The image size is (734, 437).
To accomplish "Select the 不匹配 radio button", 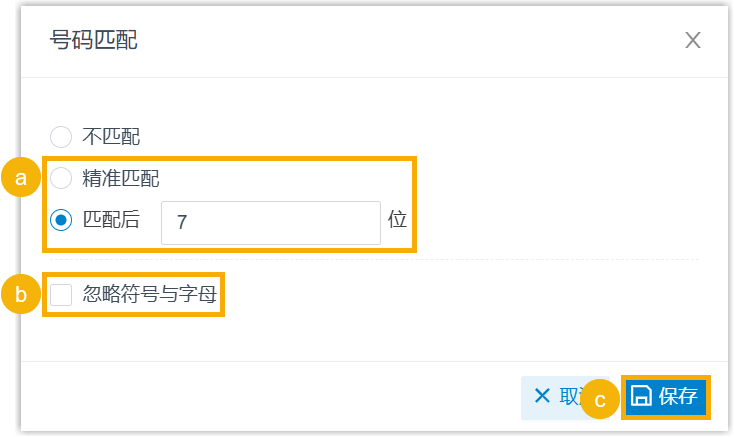I will (x=61, y=136).
